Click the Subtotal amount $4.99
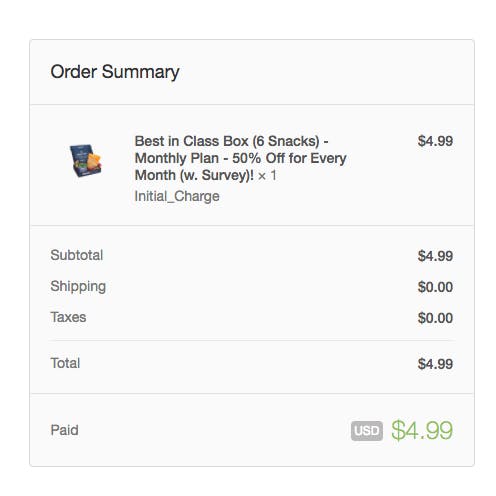The height and width of the screenshot is (496, 496). tap(435, 256)
